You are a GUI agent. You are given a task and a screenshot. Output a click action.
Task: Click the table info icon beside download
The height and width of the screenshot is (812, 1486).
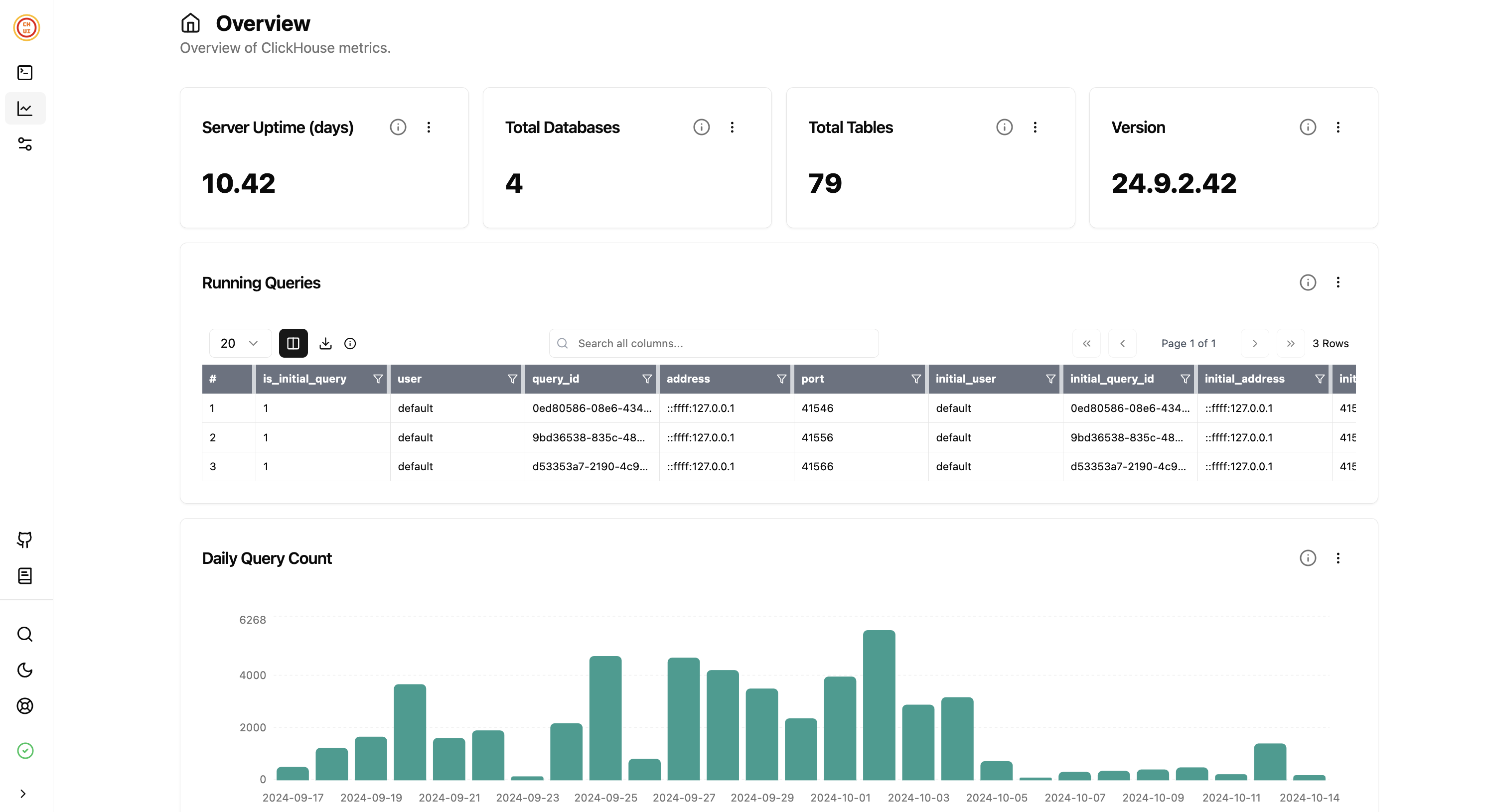[350, 344]
